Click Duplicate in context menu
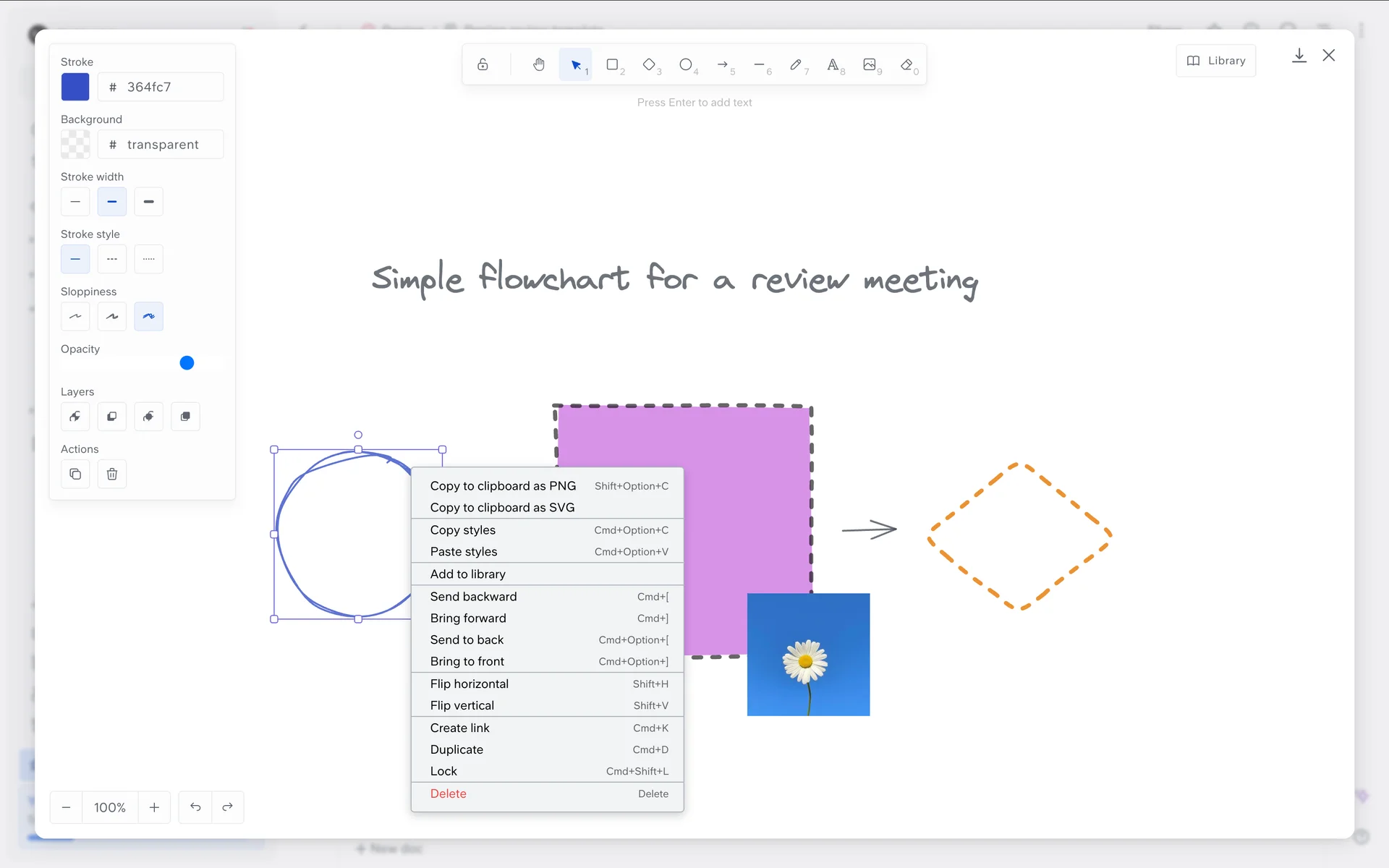This screenshot has width=1389, height=868. coord(456,749)
